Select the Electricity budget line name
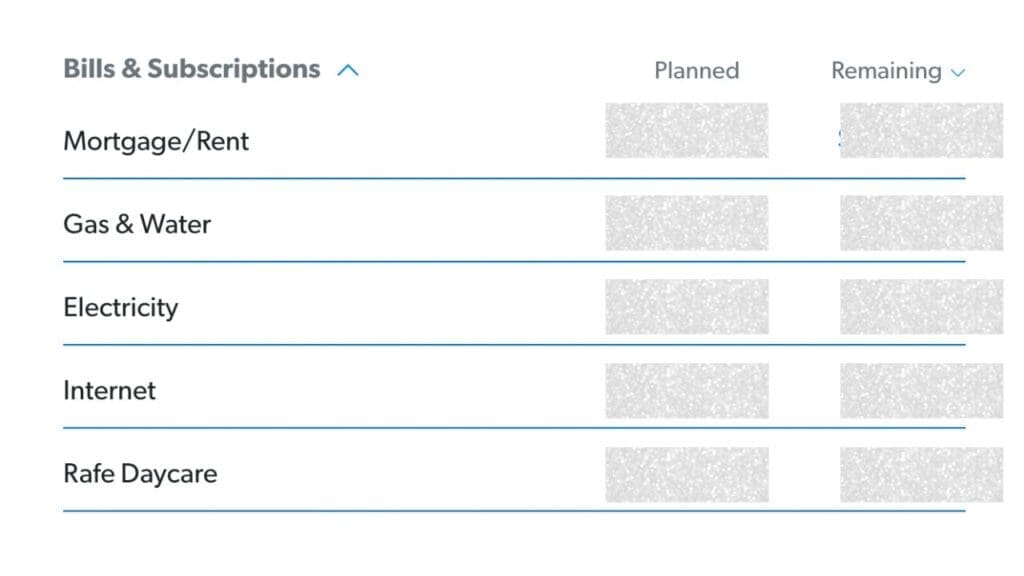Image resolution: width=1024 pixels, height=576 pixels. coord(120,307)
